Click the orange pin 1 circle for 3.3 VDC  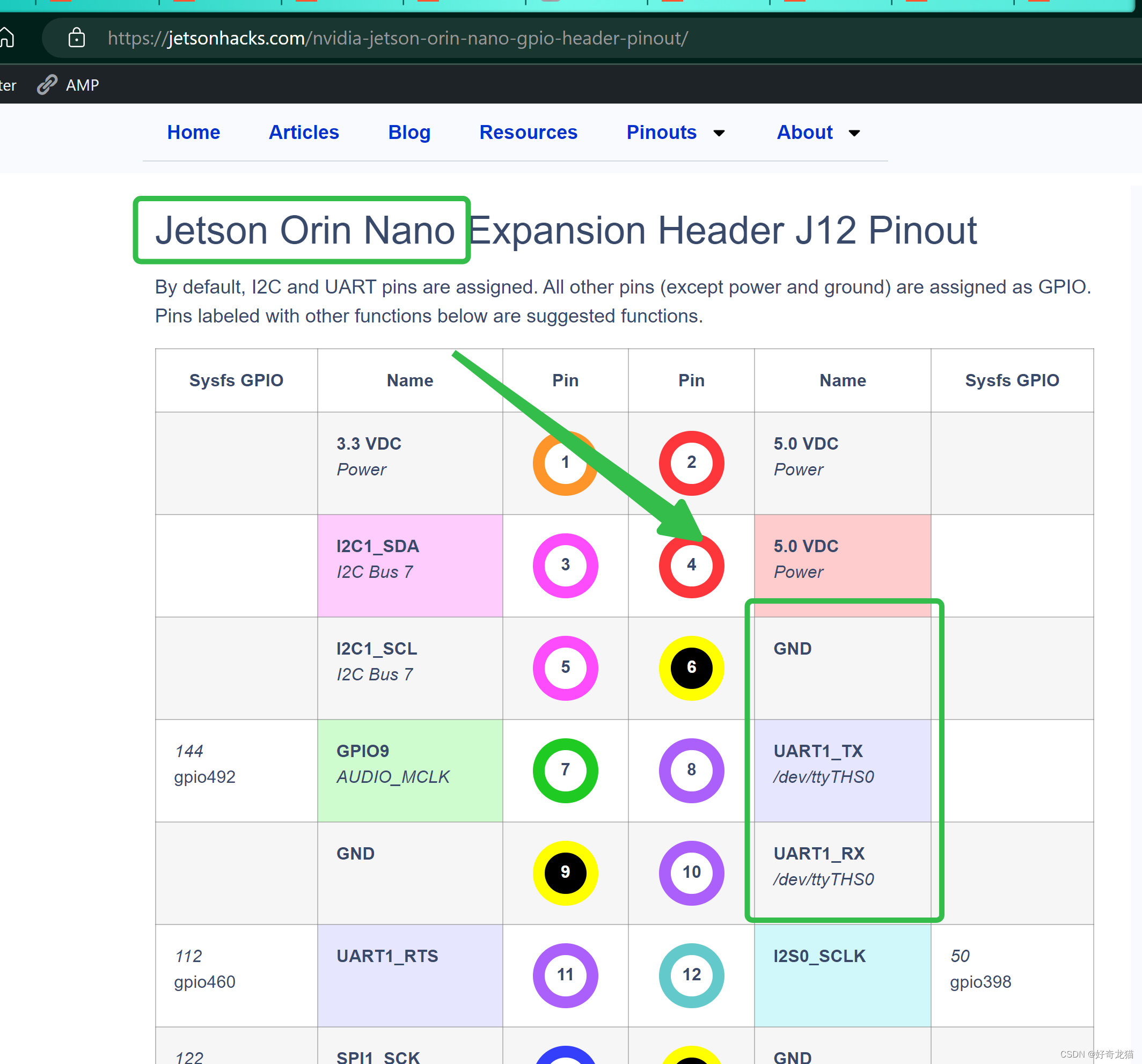(565, 463)
